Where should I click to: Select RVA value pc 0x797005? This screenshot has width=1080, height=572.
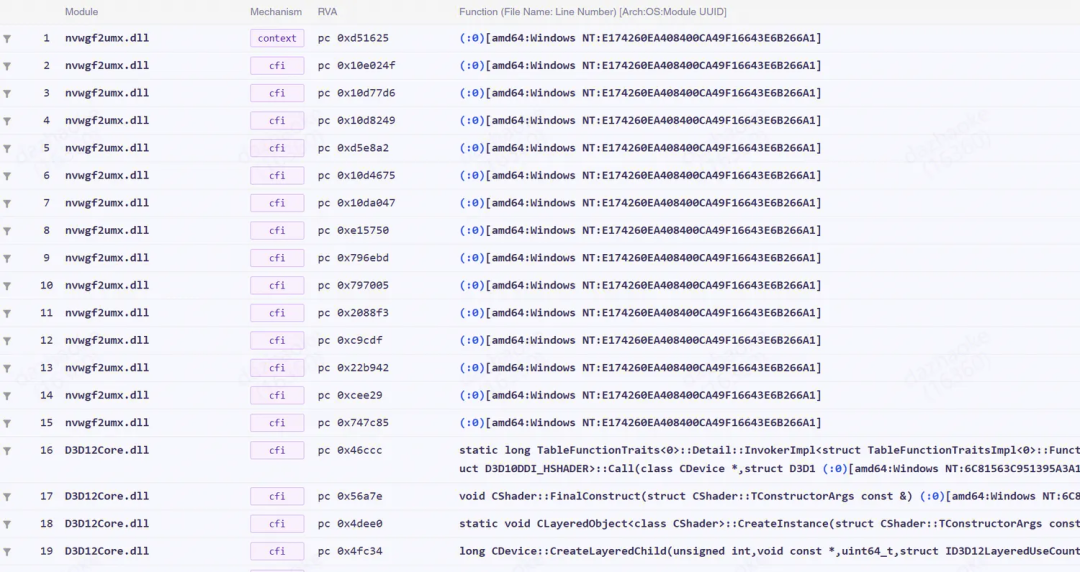coord(353,285)
